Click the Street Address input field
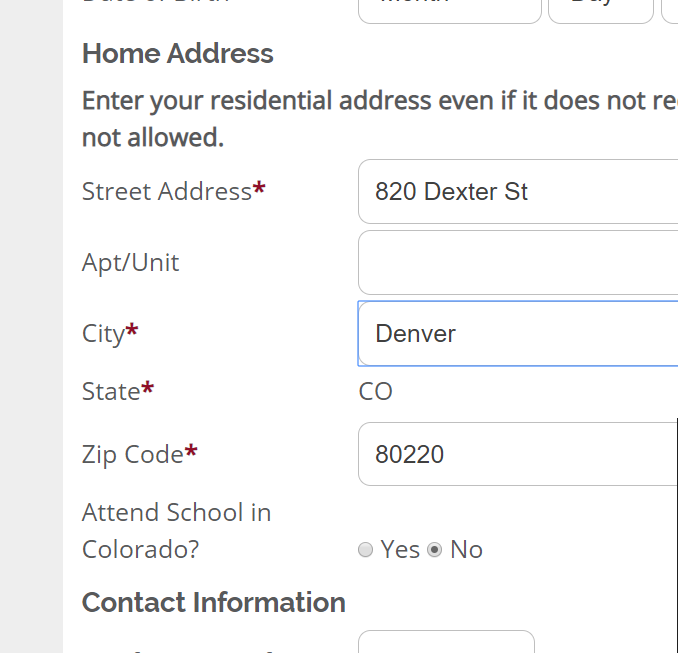Image resolution: width=678 pixels, height=653 pixels. point(517,191)
